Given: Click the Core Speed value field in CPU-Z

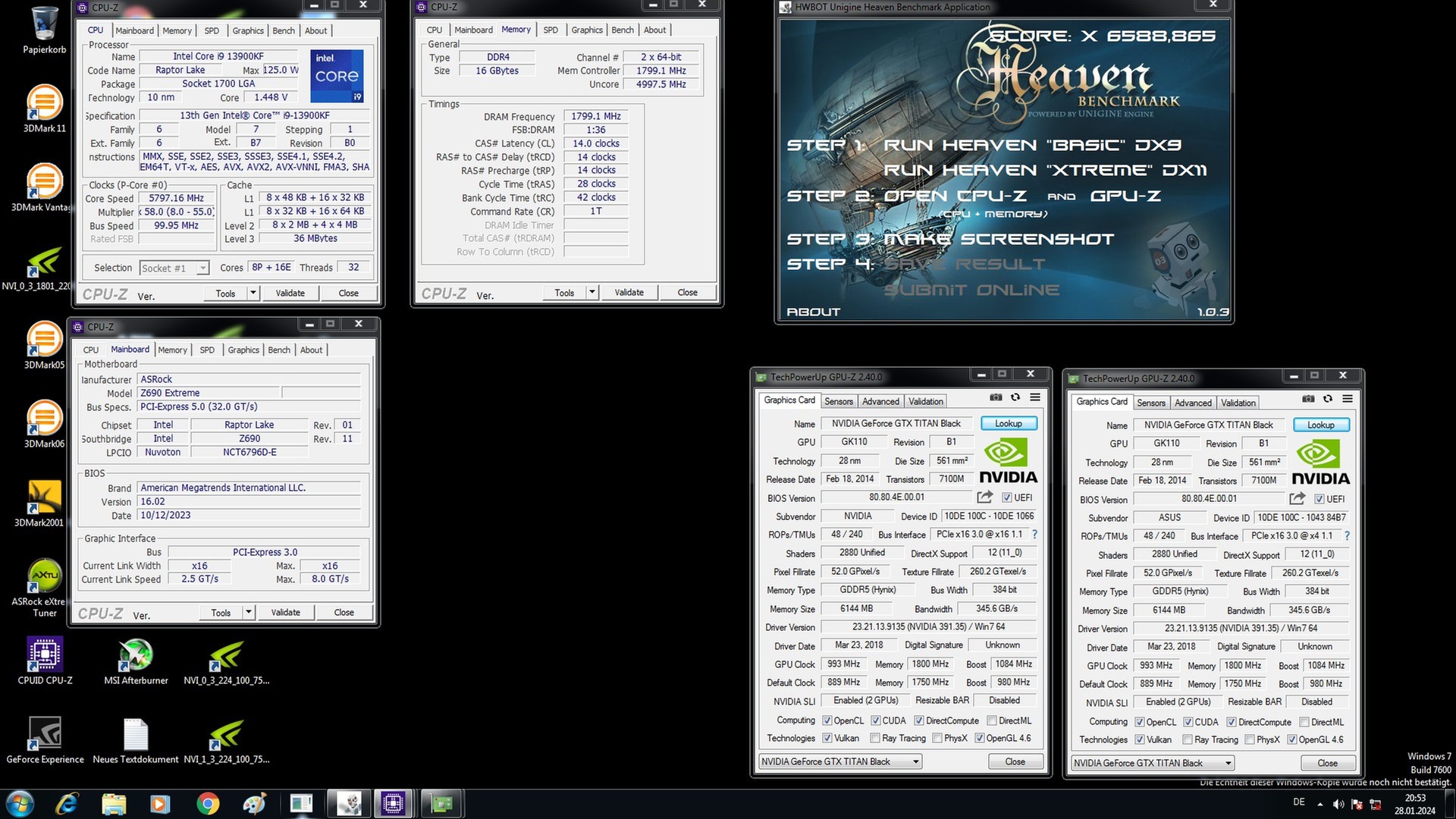Looking at the screenshot, I should click(176, 199).
